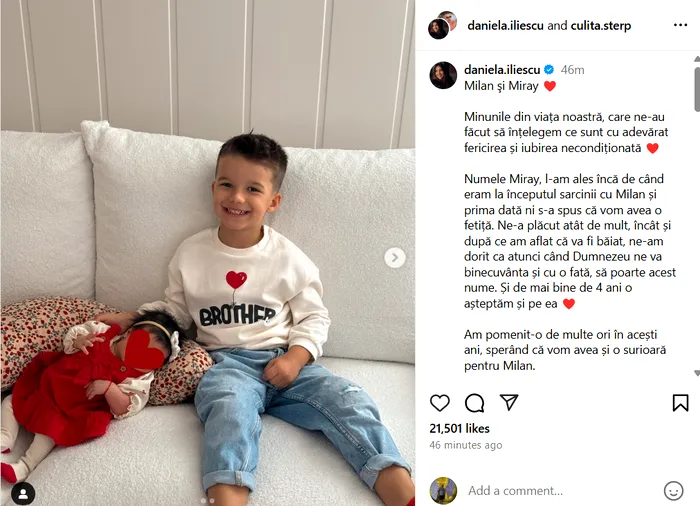Click the 46 minutes ago timestamp
700x506 pixels.
(x=466, y=445)
